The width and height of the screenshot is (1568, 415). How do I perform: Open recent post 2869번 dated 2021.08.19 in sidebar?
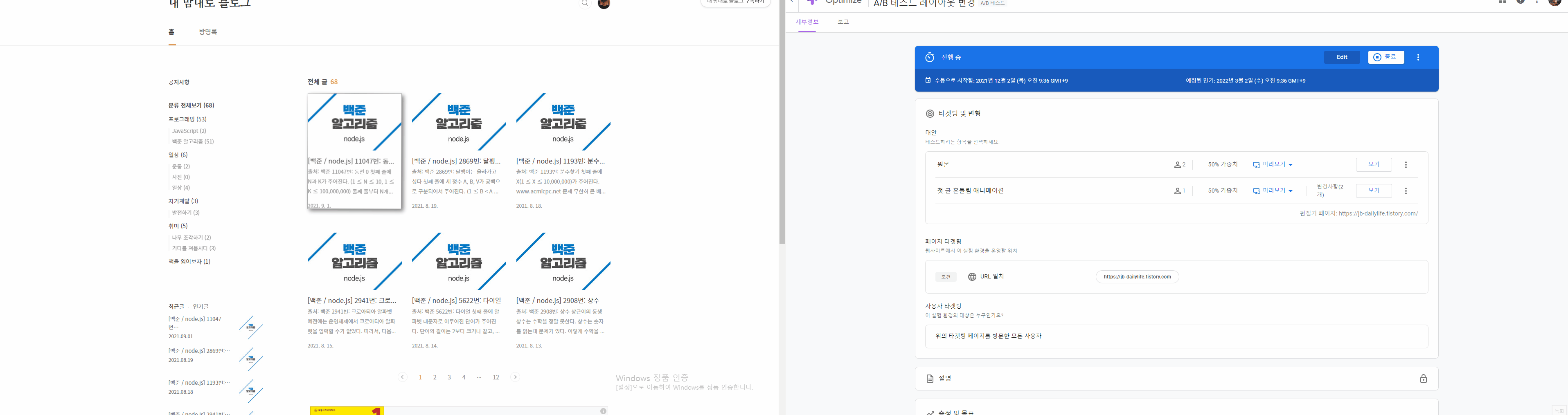tap(199, 351)
